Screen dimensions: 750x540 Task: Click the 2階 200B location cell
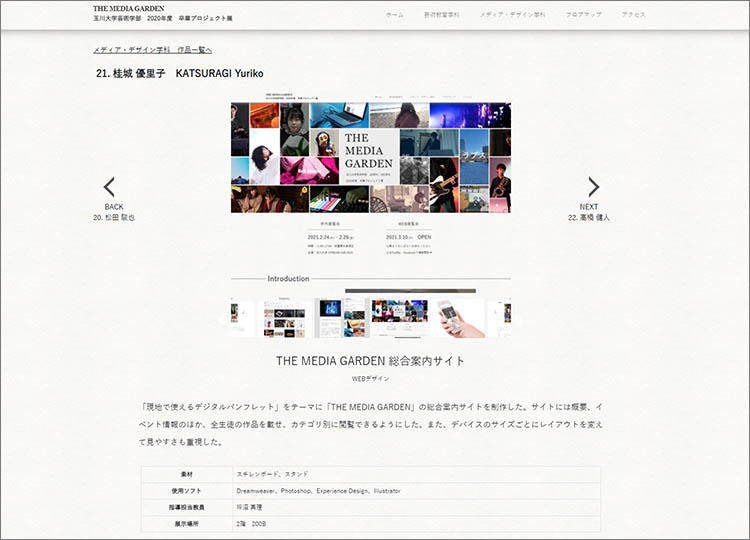pos(416,524)
